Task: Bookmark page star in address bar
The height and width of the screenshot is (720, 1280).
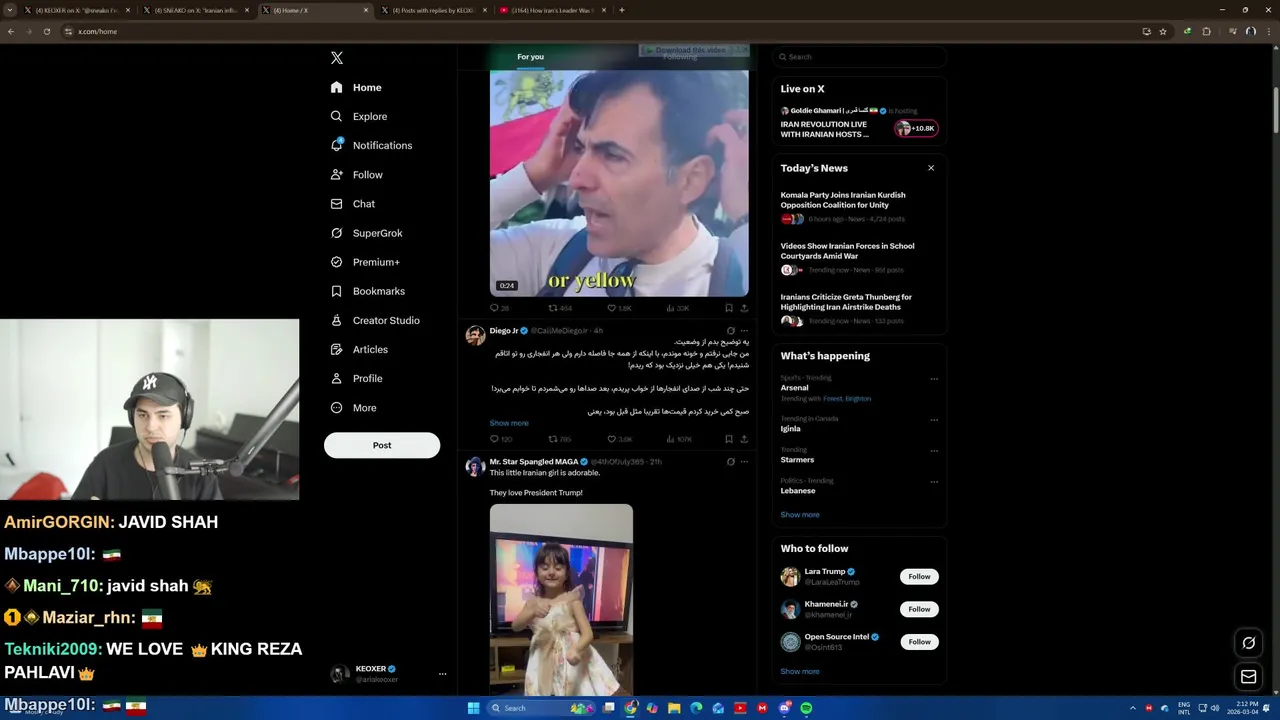Action: (x=1163, y=31)
